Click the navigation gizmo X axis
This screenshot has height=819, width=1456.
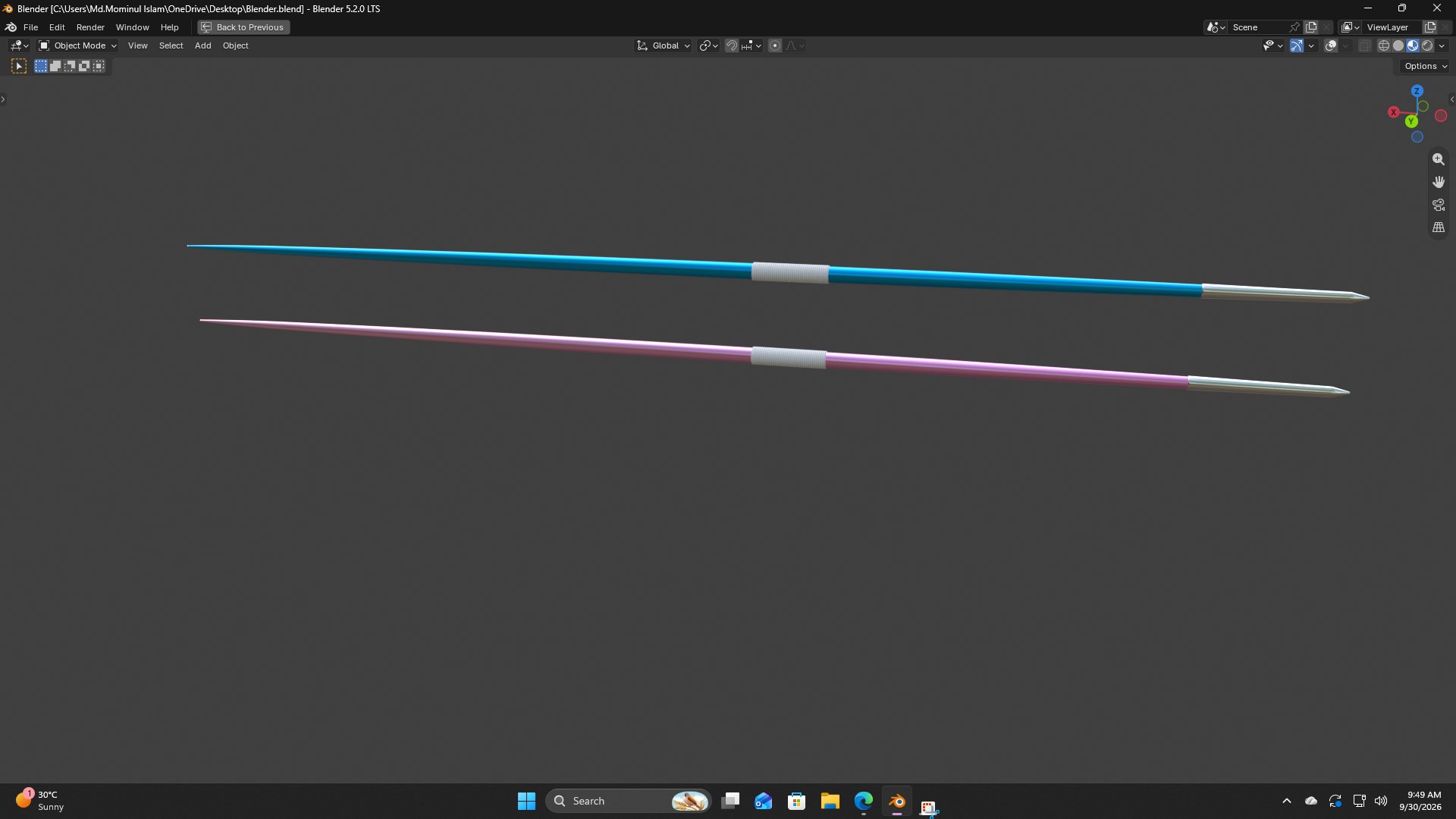pos(1394,112)
